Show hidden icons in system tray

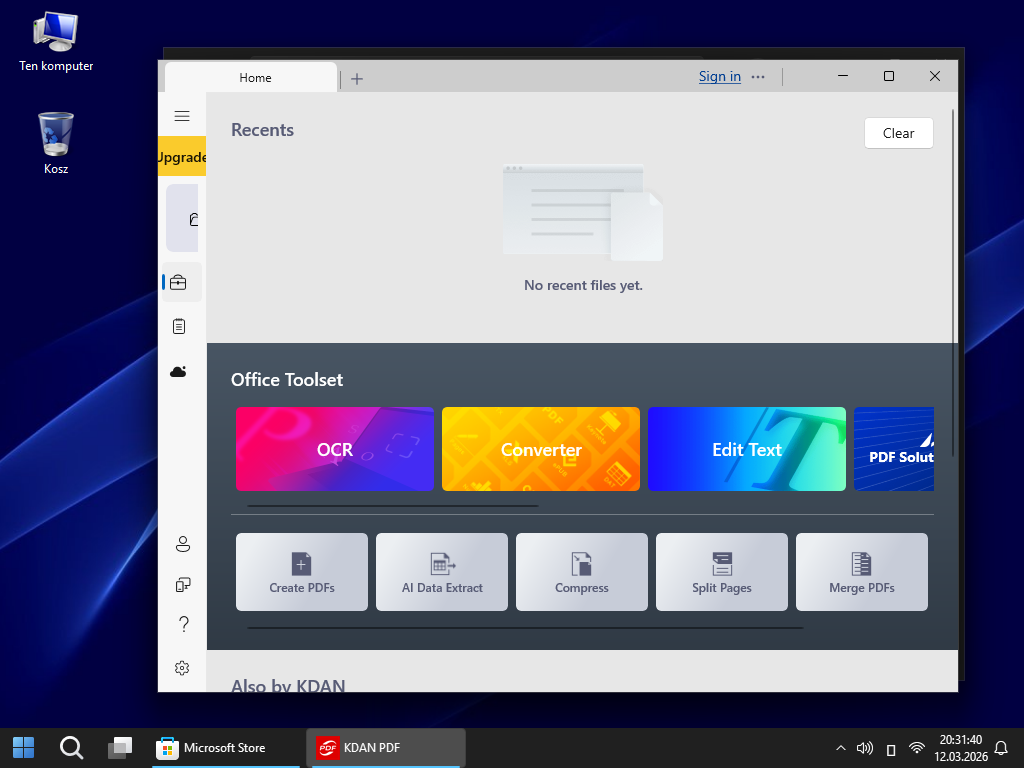[x=840, y=748]
